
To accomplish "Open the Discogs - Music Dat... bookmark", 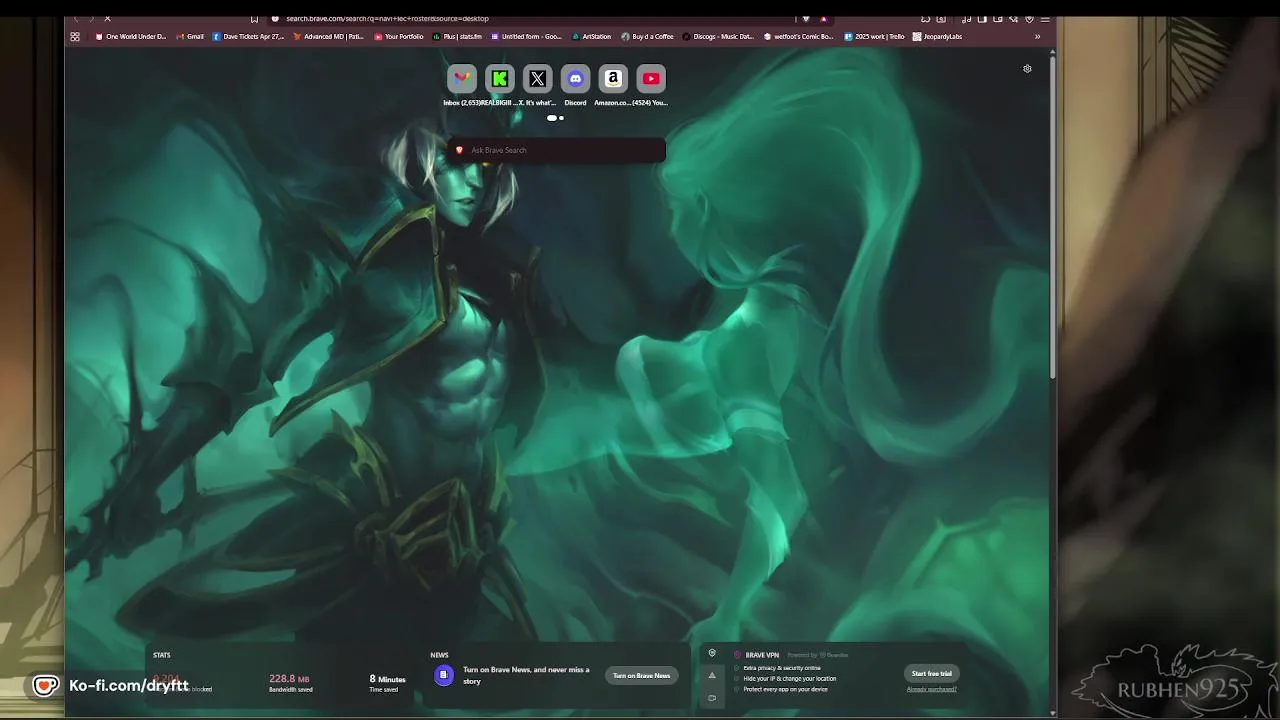I will (x=719, y=37).
